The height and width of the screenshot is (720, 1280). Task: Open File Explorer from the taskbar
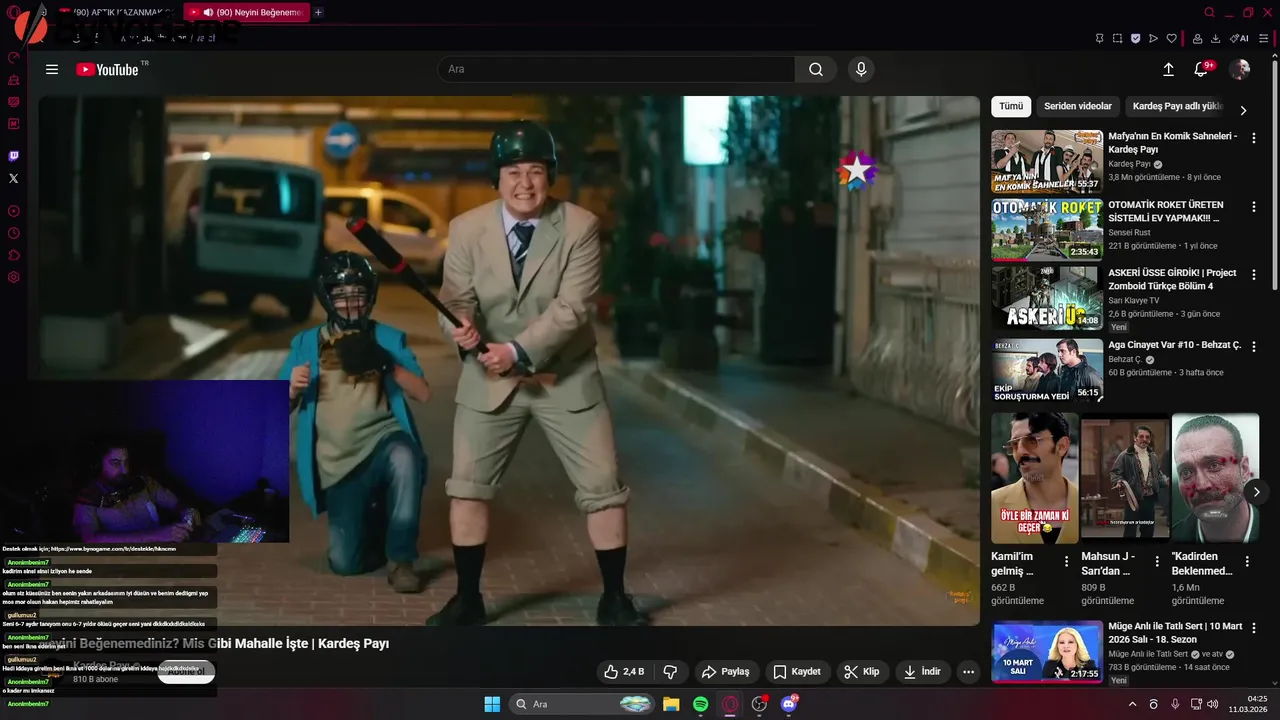(671, 704)
